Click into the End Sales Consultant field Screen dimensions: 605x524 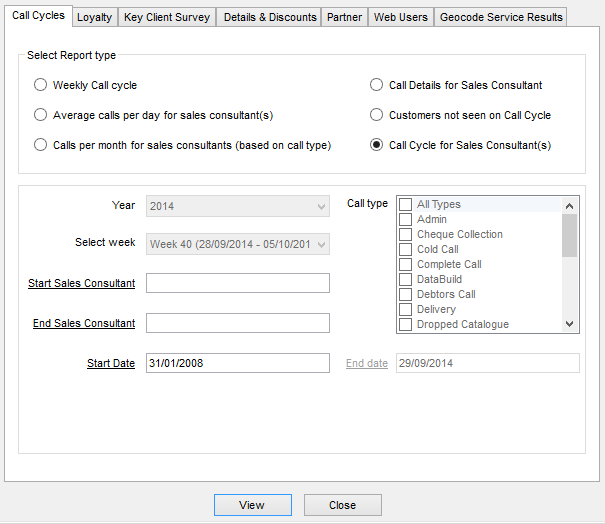(237, 323)
